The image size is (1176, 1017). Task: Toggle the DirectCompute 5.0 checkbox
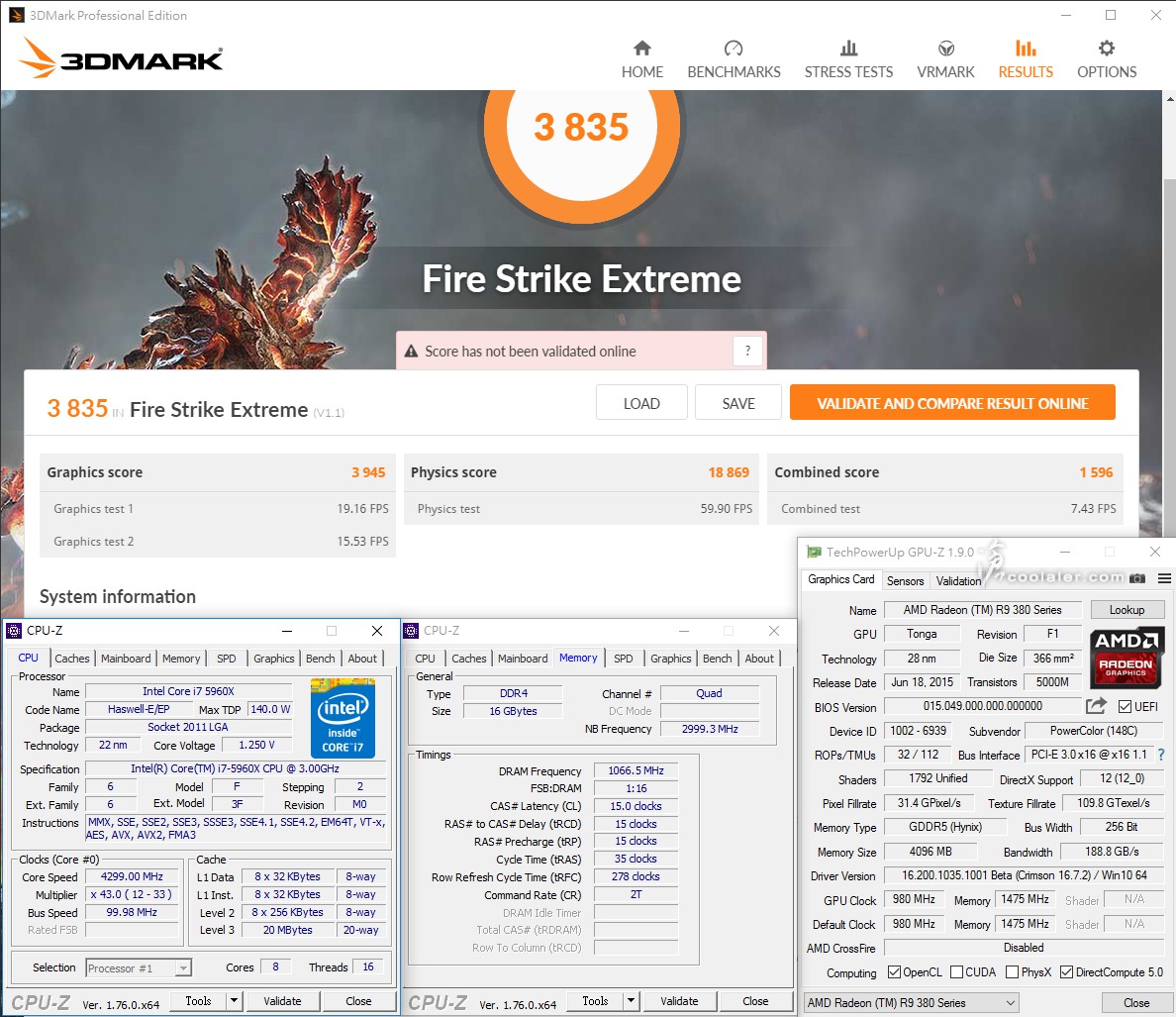point(1066,972)
